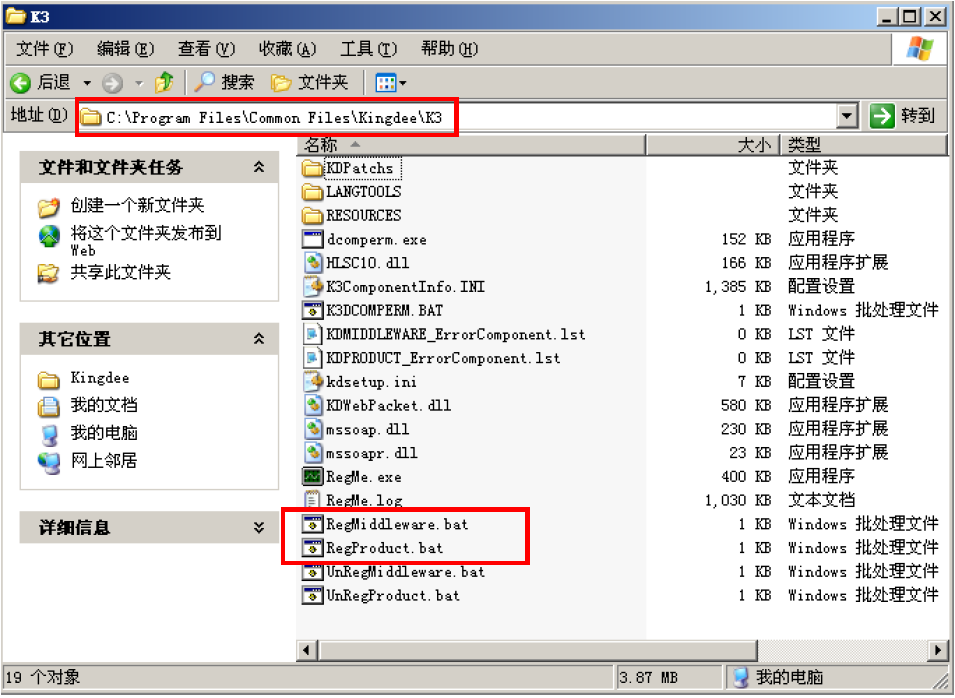Click the address bar path field
955x698 pixels.
pyautogui.click(x=457, y=116)
